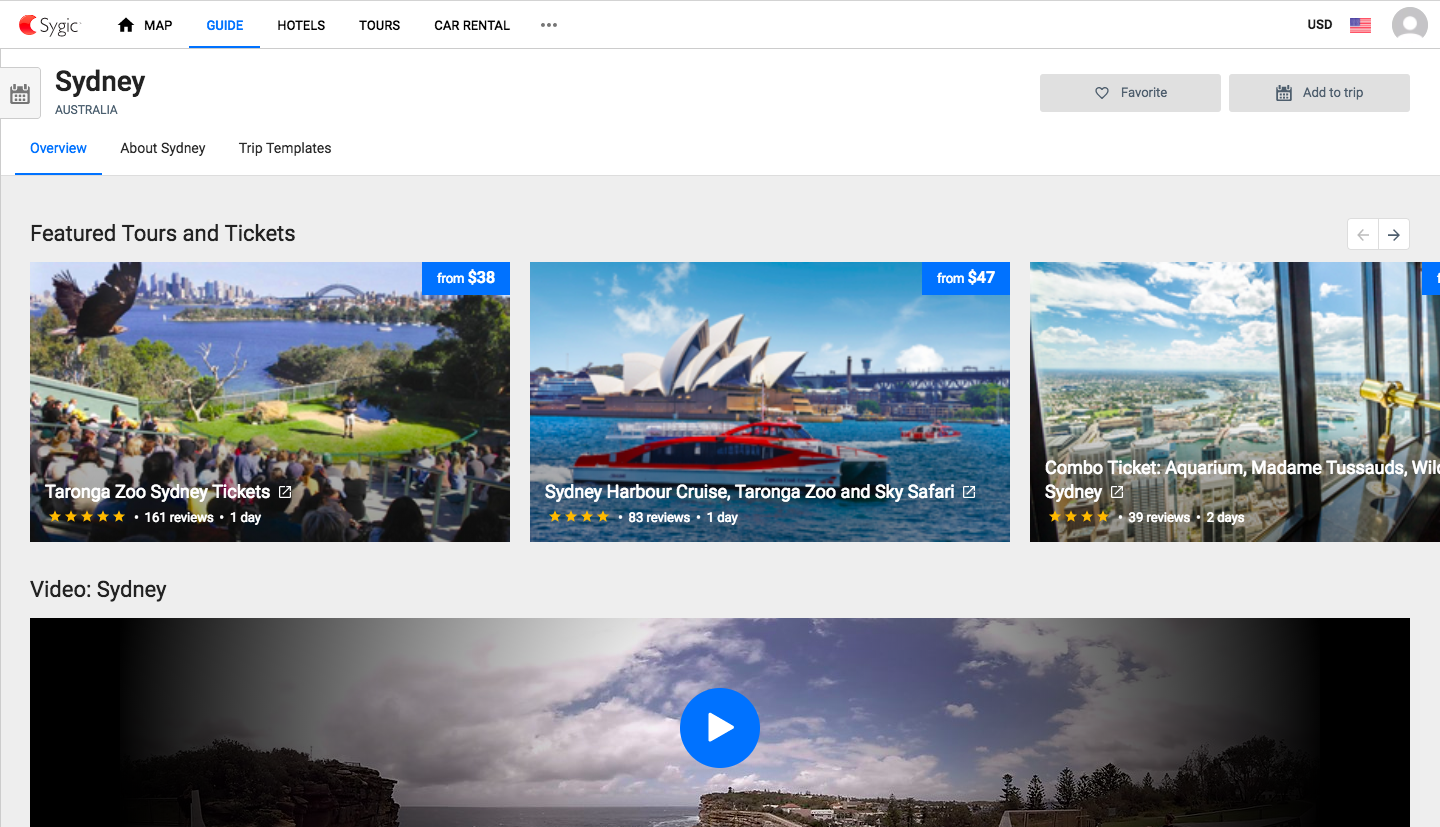Click the from $47 price tag
Viewport: 1440px width, 827px height.
(x=966, y=278)
